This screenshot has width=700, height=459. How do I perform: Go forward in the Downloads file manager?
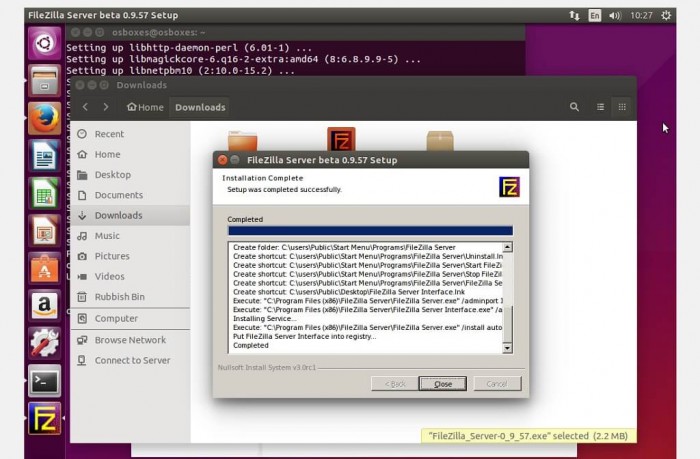click(x=106, y=107)
